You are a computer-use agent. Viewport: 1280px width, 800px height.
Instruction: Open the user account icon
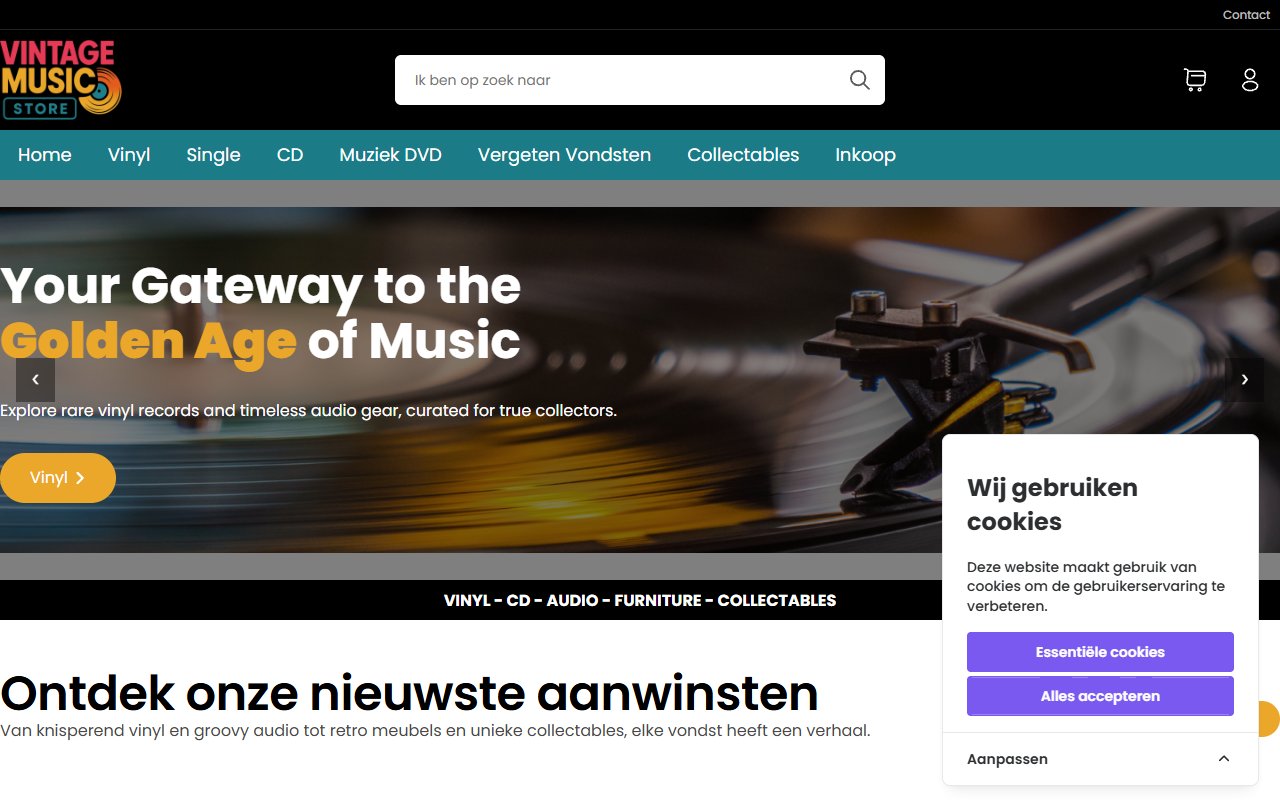(1250, 80)
